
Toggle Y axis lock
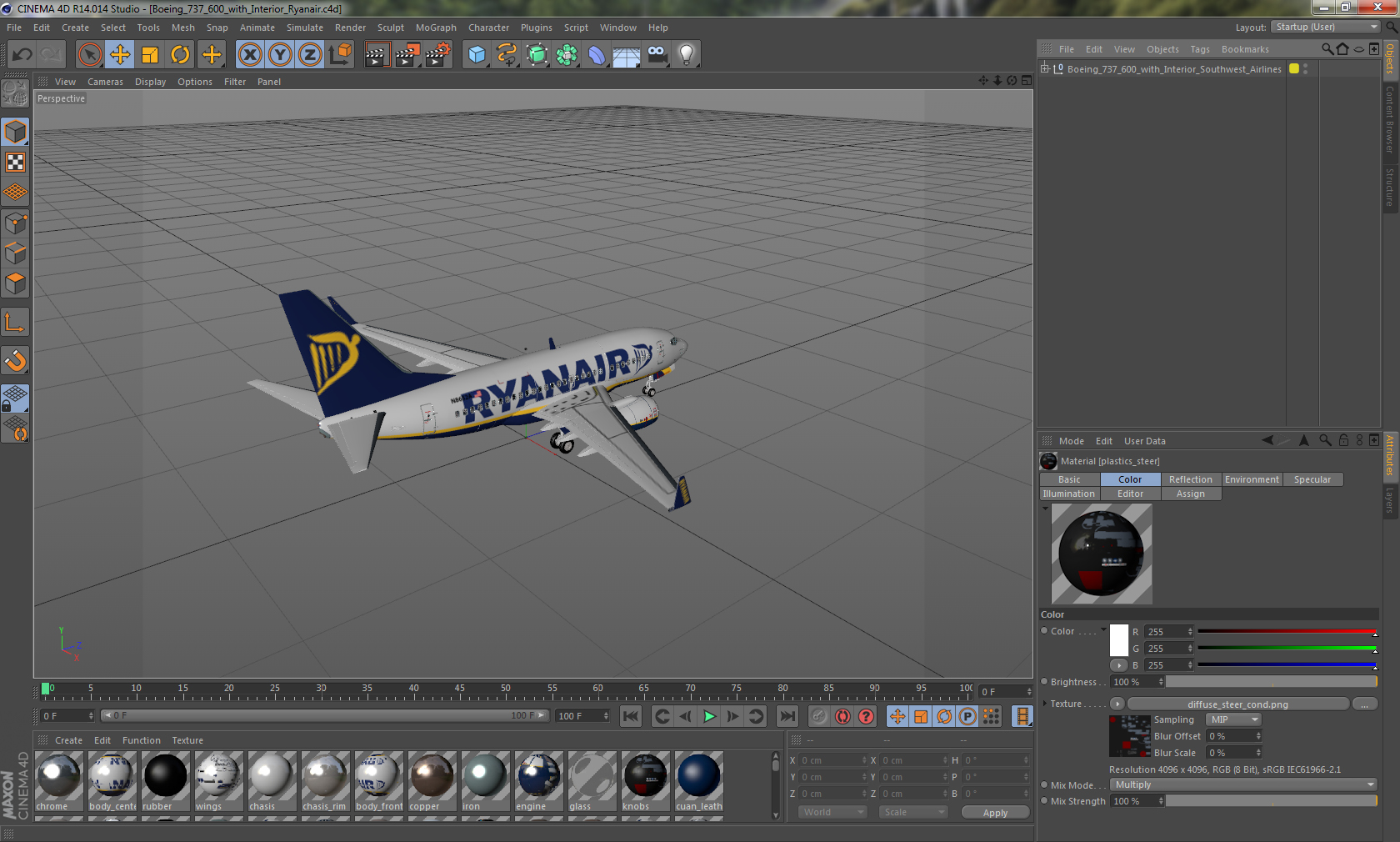pos(280,55)
